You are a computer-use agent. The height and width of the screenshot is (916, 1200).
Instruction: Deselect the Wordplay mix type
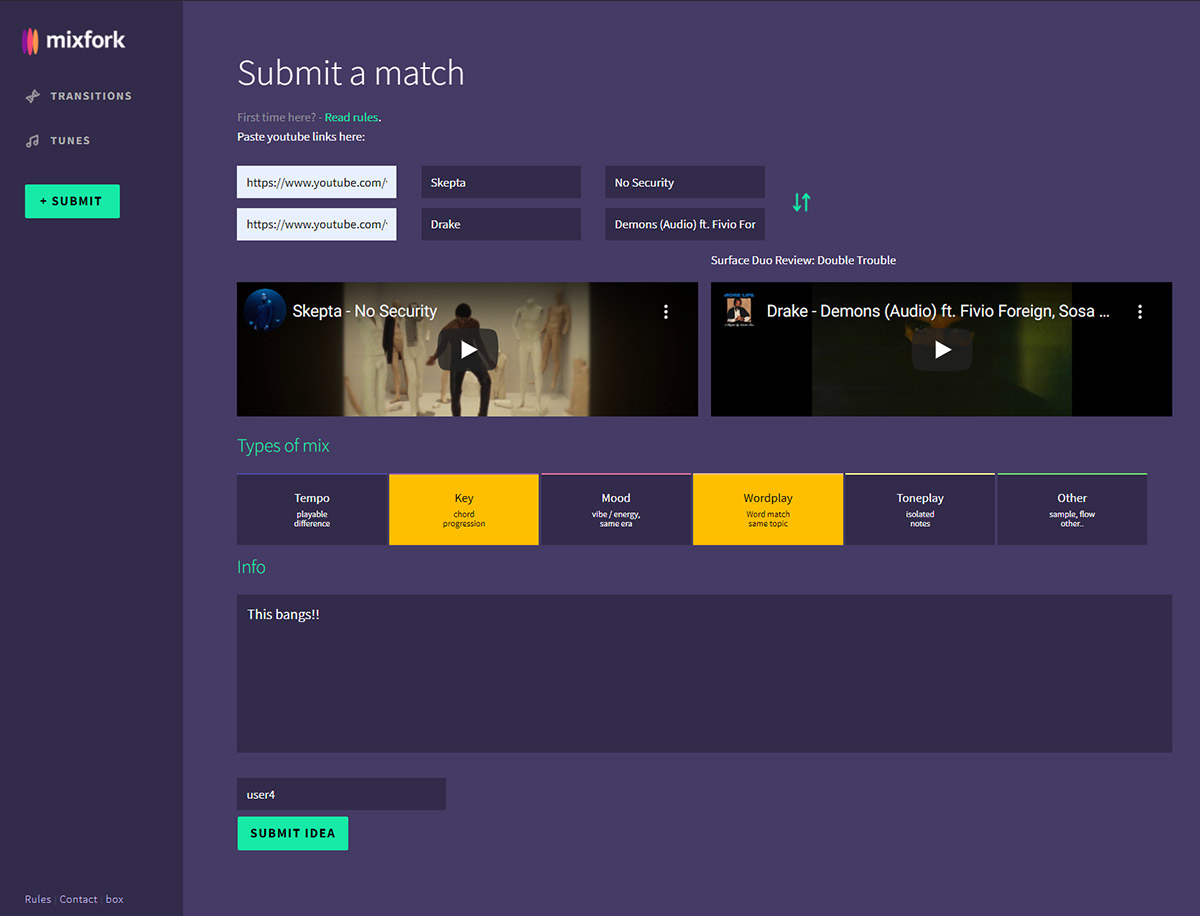(768, 510)
